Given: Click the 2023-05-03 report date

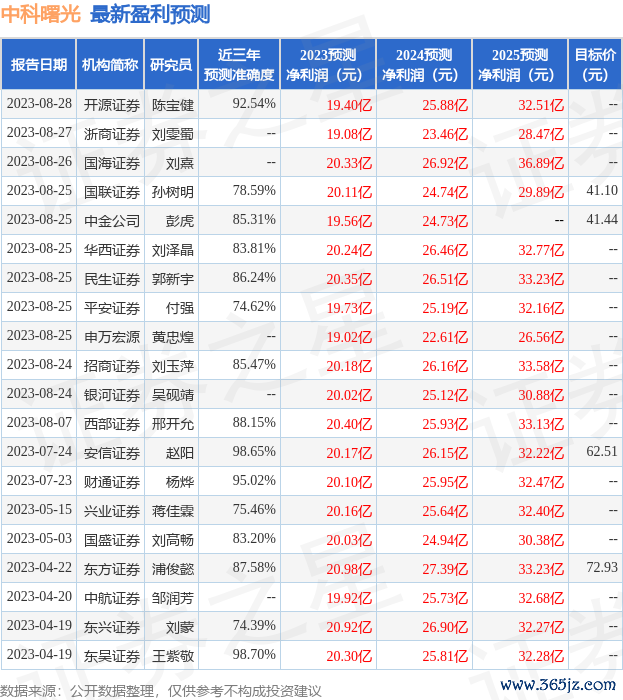Looking at the screenshot, I should click(x=39, y=538).
